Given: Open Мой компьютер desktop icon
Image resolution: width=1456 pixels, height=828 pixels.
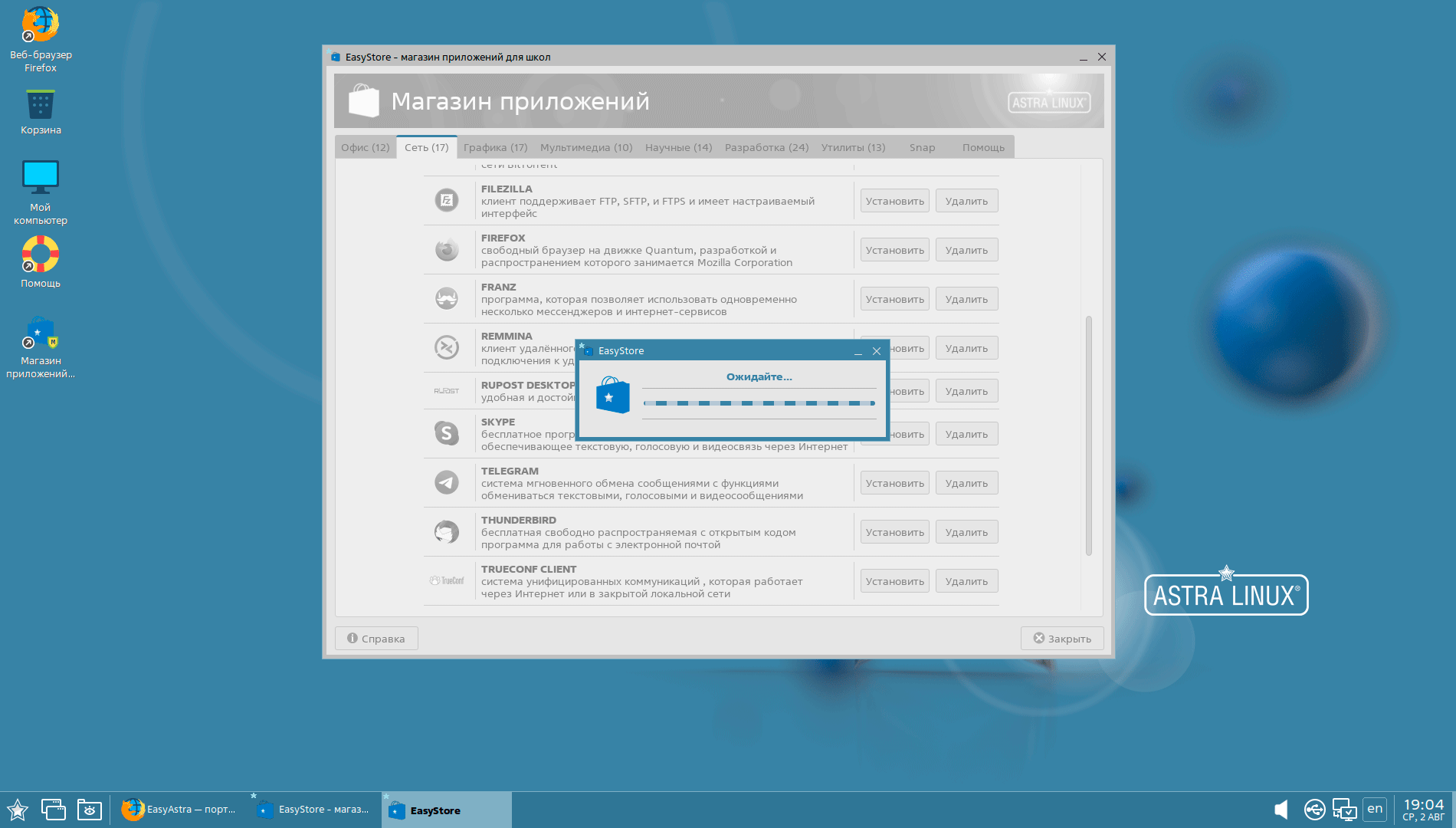Looking at the screenshot, I should pos(41,192).
